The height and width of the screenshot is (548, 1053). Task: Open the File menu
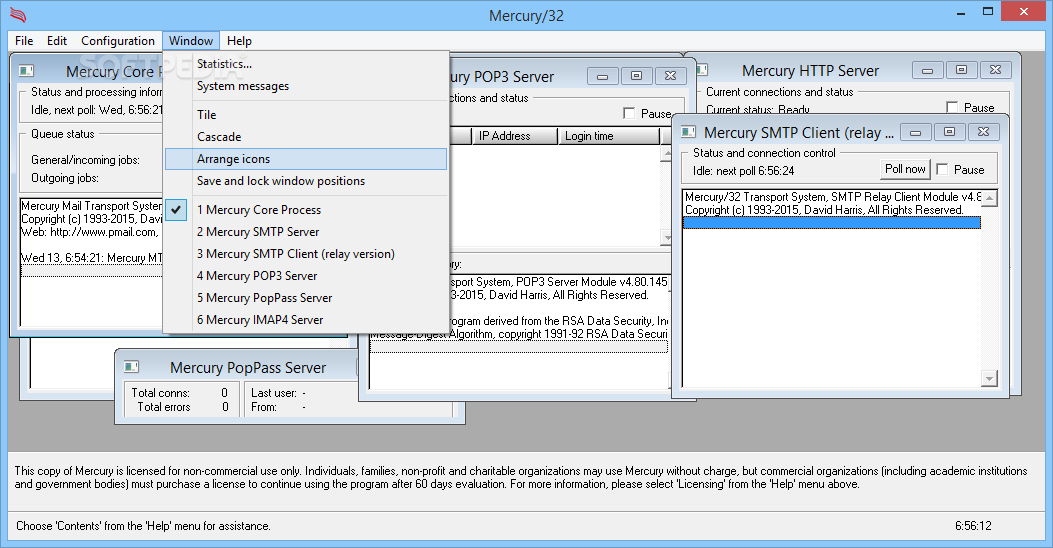point(24,41)
